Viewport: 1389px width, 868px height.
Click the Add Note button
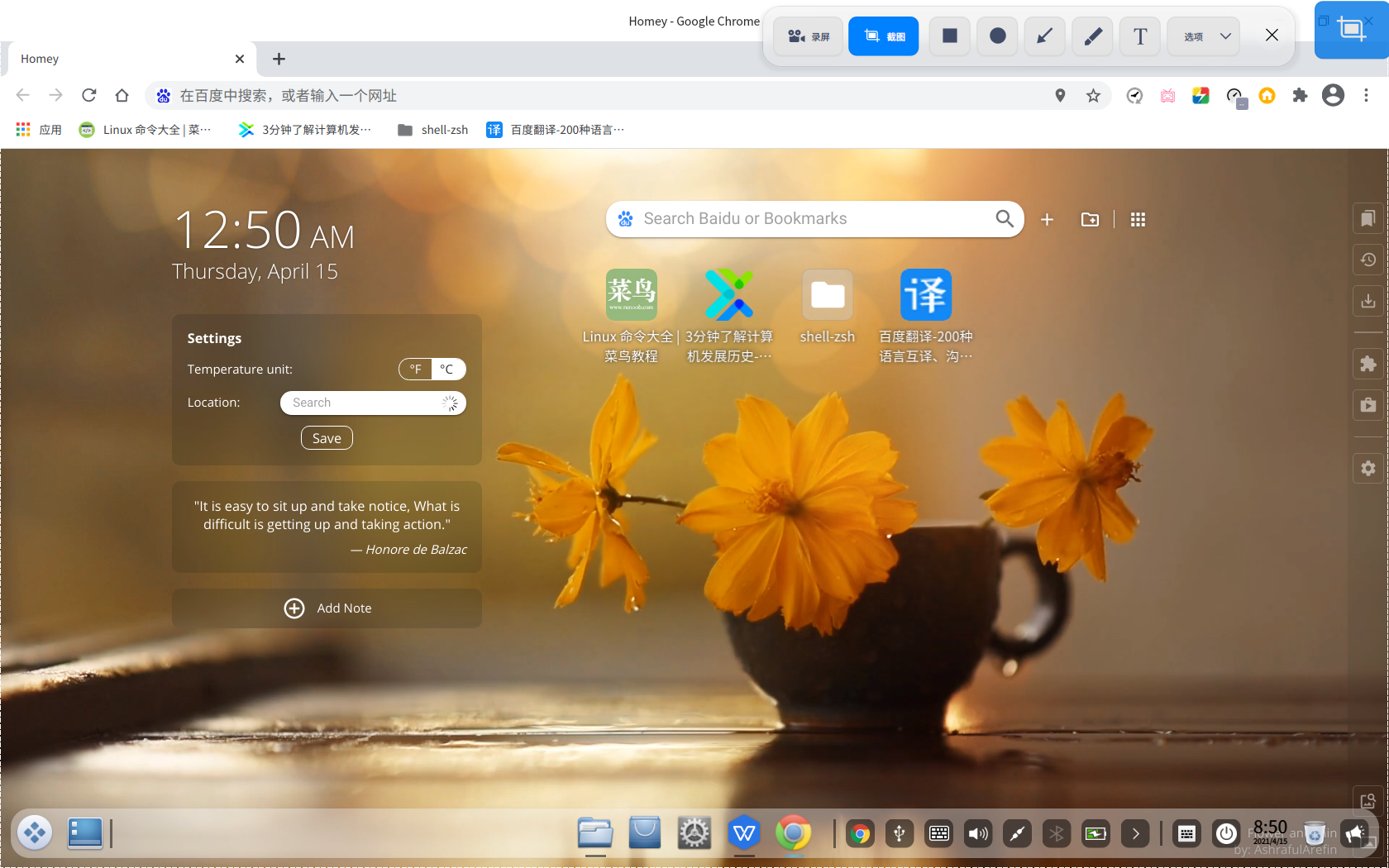[327, 608]
